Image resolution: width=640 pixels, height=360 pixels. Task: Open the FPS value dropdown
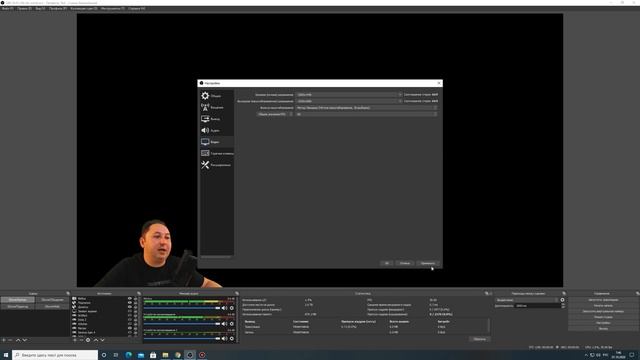[x=367, y=114]
